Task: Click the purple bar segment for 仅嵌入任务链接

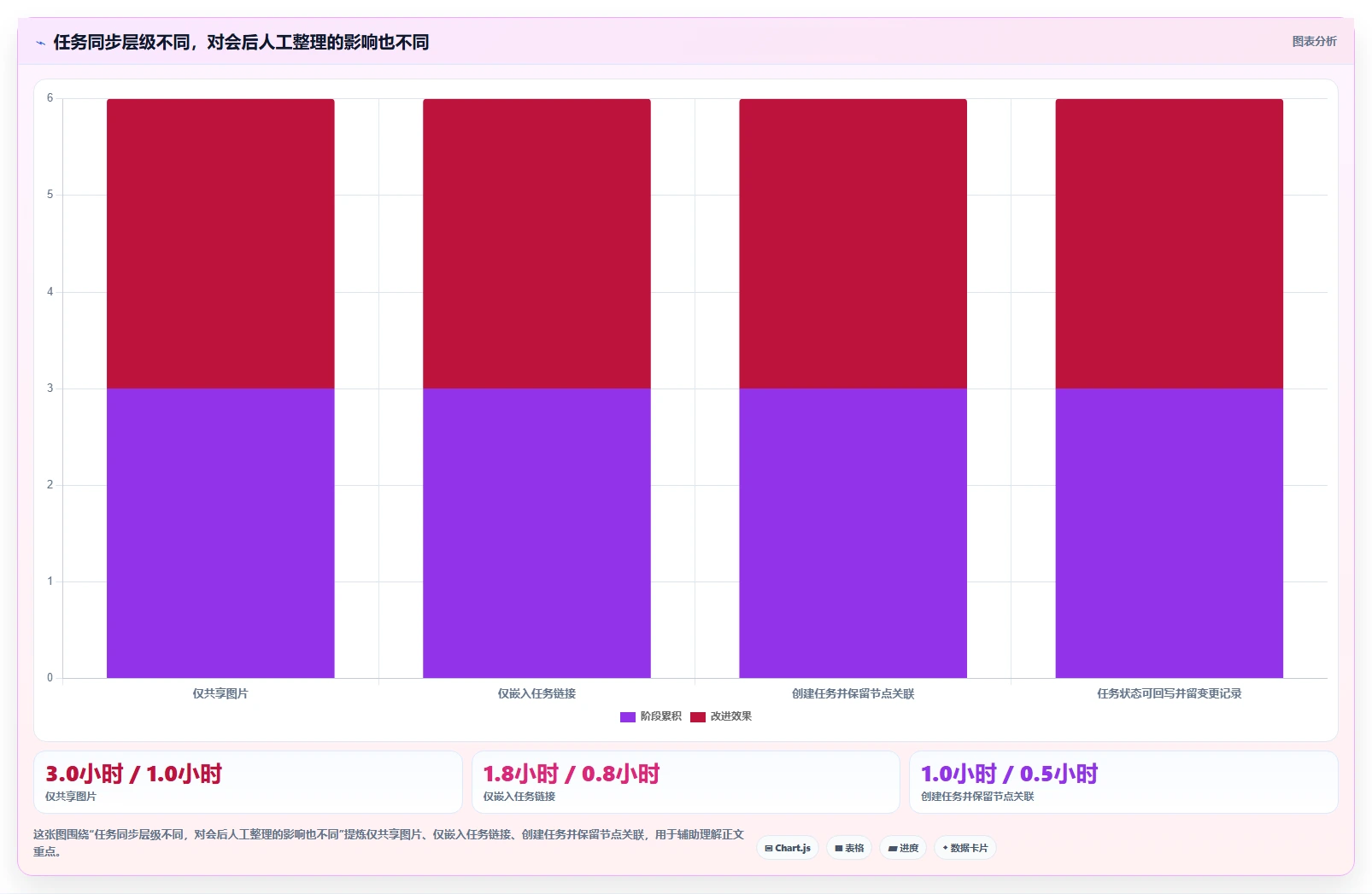Action: pos(536,534)
